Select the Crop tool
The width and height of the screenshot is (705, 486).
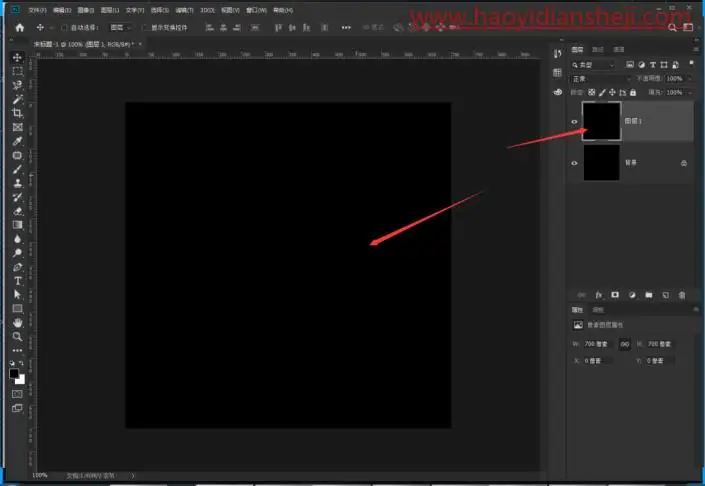pos(17,113)
